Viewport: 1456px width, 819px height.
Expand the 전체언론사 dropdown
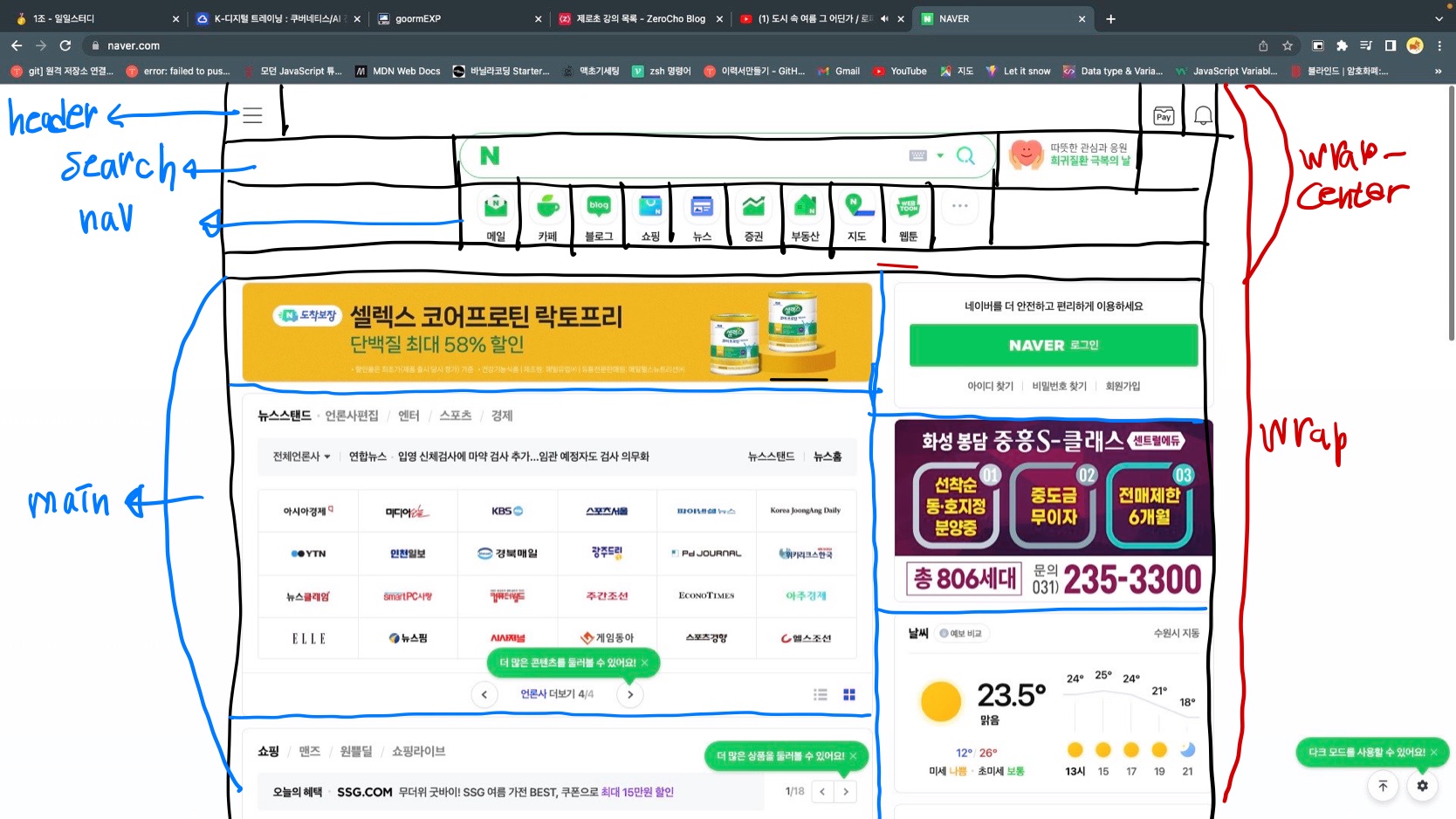302,457
